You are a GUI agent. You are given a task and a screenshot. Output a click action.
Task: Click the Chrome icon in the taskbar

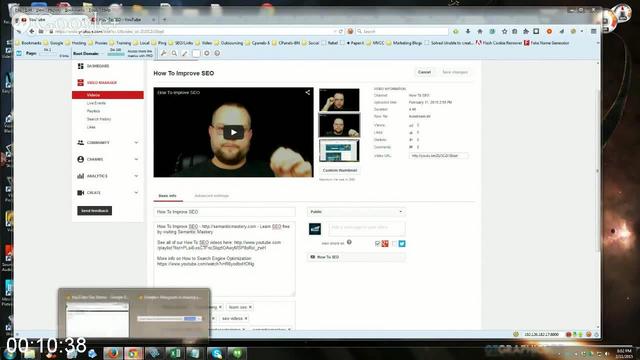click(133, 353)
